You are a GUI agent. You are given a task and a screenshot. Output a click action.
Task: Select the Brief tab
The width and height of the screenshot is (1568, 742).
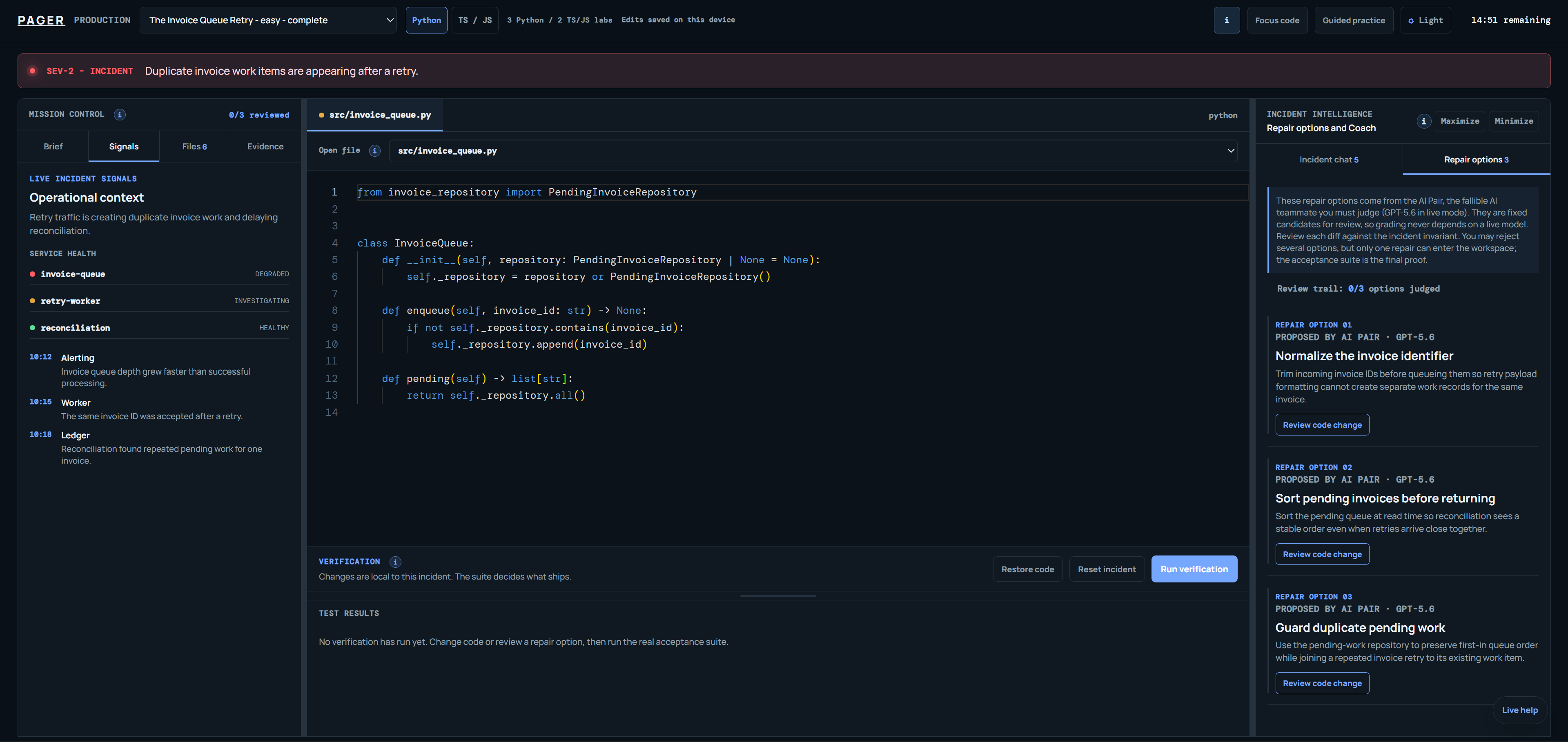pyautogui.click(x=53, y=147)
